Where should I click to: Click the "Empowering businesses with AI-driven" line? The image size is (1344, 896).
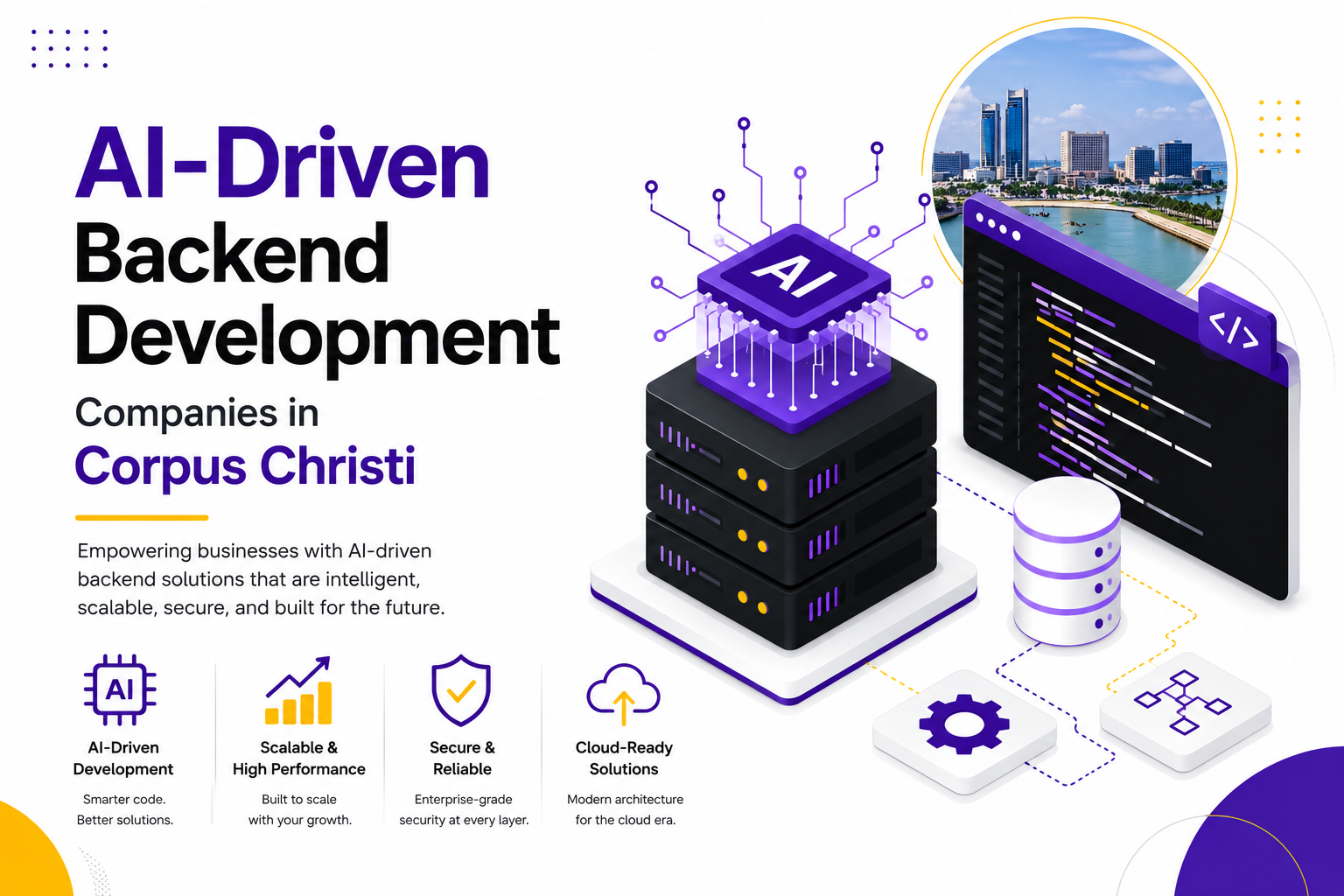[x=255, y=551]
